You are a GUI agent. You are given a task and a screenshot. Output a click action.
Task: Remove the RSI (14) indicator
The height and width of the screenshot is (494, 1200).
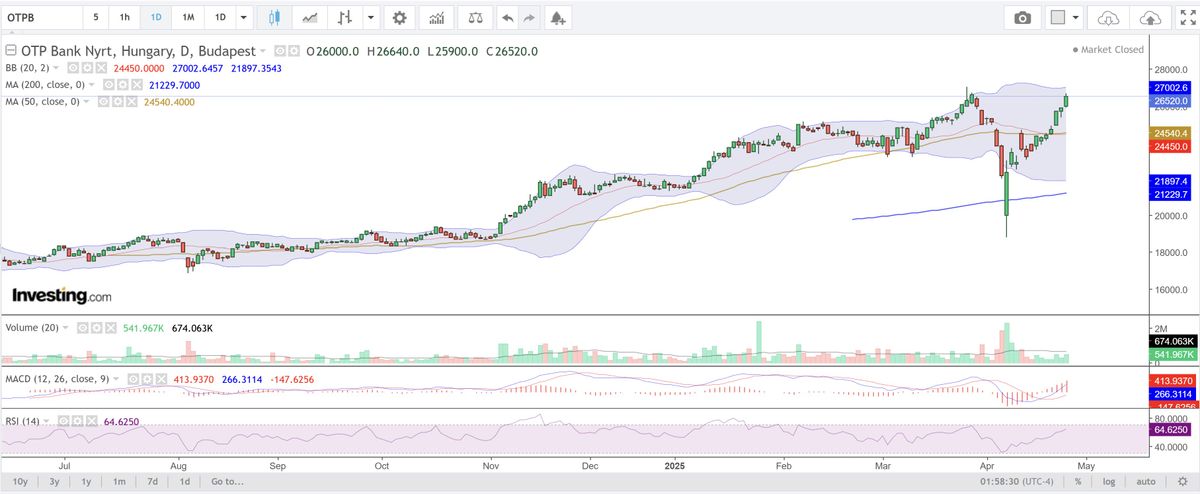(x=91, y=421)
